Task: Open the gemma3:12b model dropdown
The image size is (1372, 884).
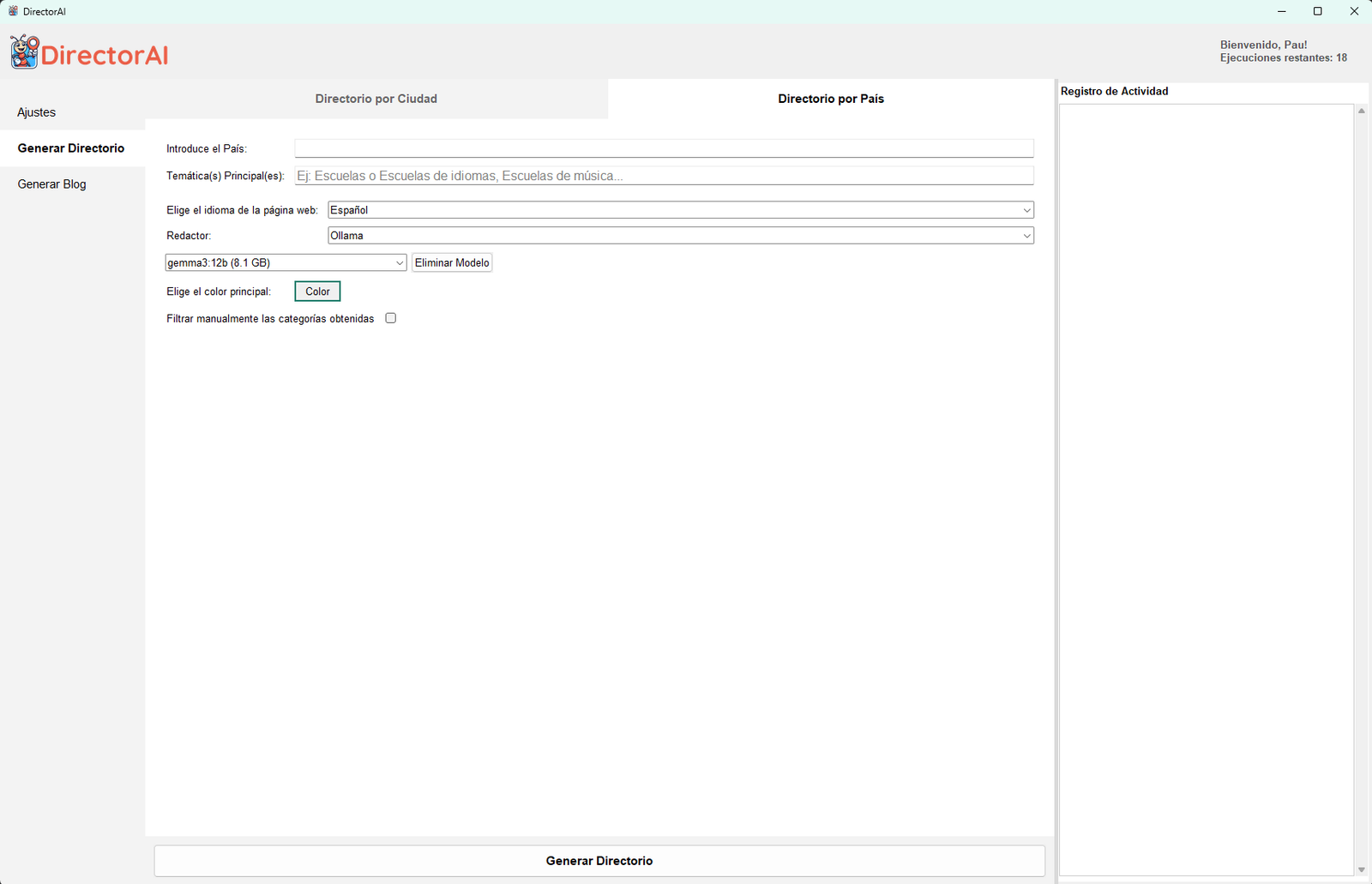Action: [x=286, y=263]
